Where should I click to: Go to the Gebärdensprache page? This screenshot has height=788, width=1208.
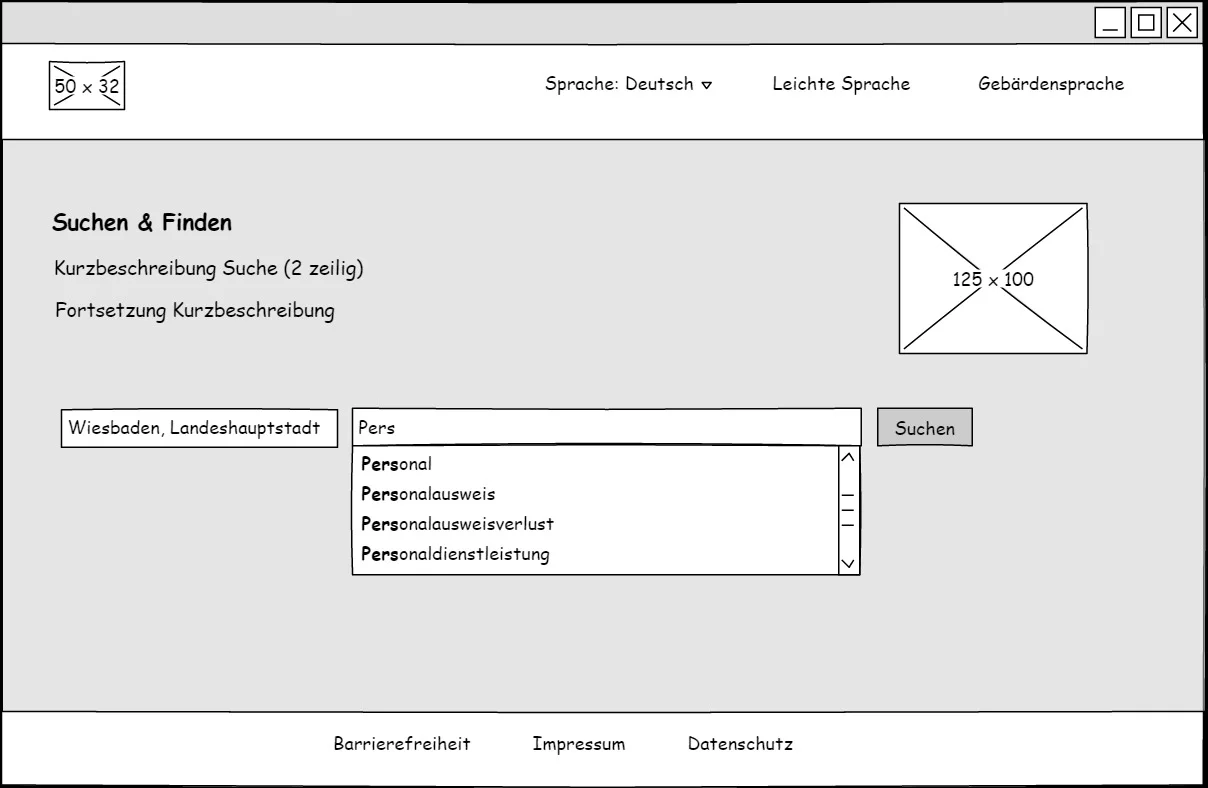click(1051, 84)
